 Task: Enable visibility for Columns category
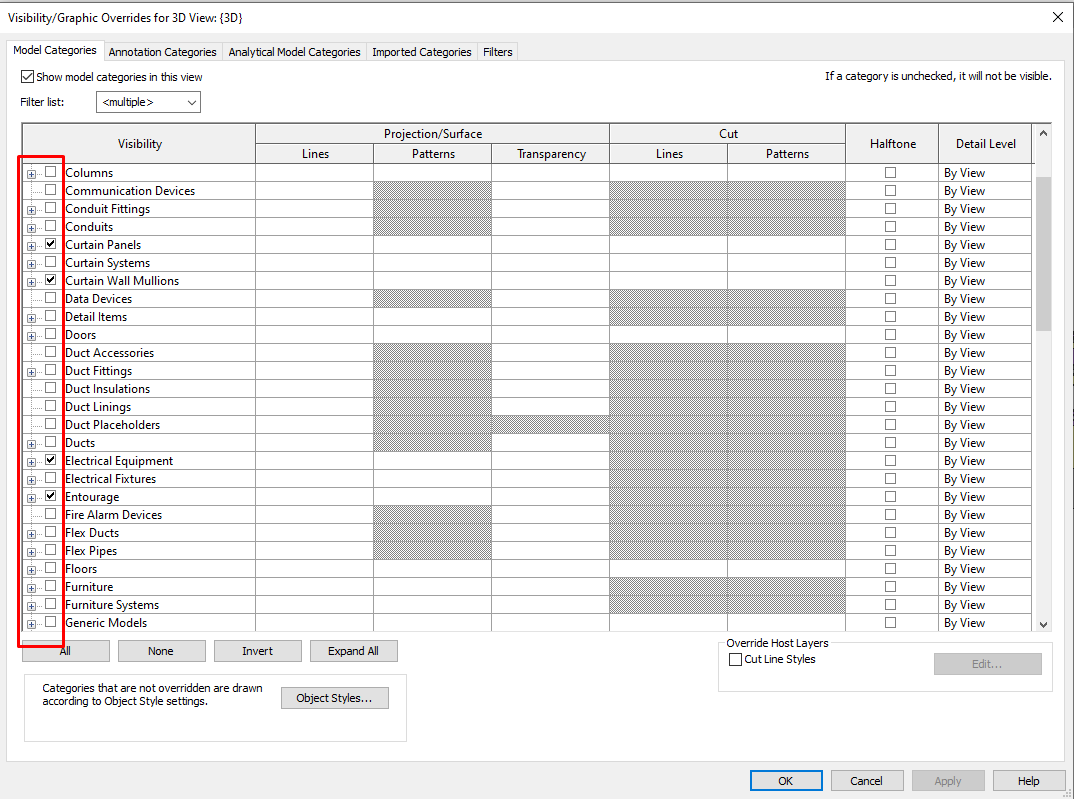(51, 172)
